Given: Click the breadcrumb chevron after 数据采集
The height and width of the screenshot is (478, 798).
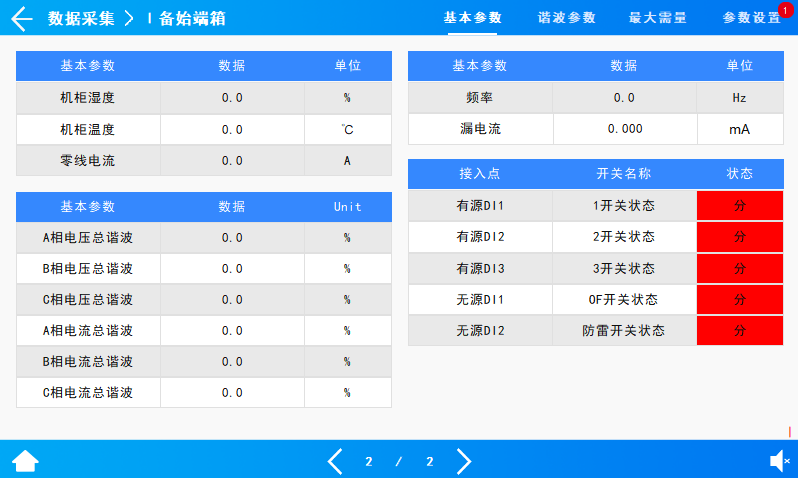Looking at the screenshot, I should (130, 19).
